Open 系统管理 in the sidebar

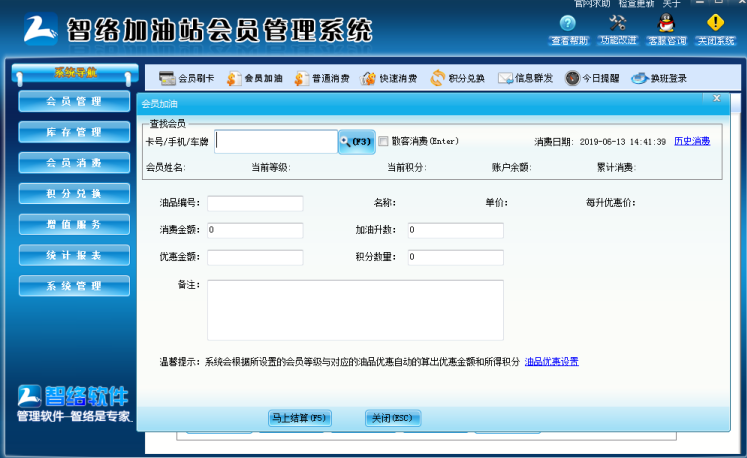pyautogui.click(x=74, y=286)
